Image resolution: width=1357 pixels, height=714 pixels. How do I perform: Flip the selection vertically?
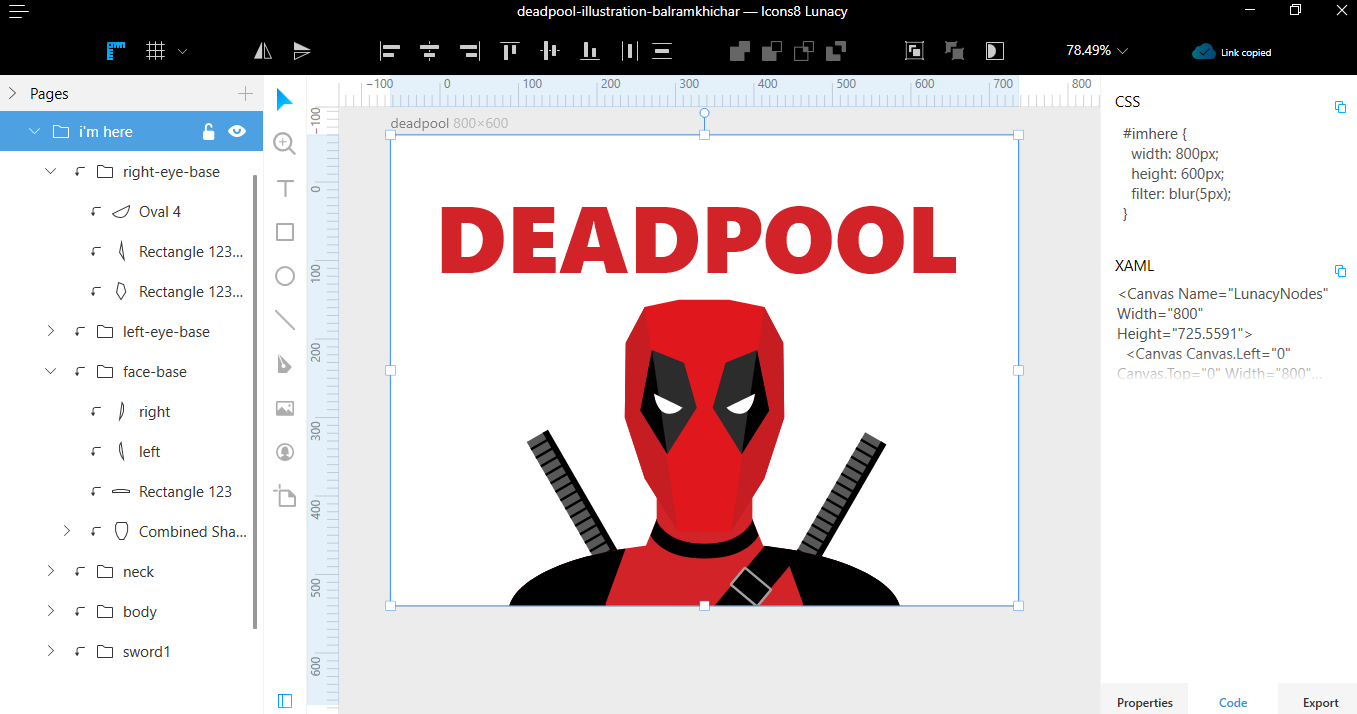(302, 51)
